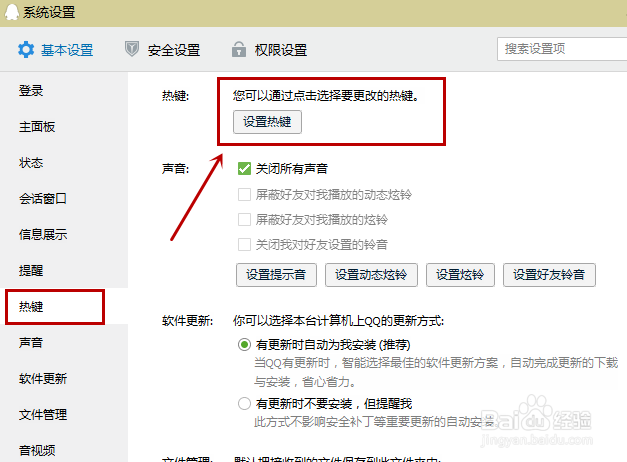
Task: Select 有更新时不要安装，但提醒我 radio
Action: pos(244,403)
